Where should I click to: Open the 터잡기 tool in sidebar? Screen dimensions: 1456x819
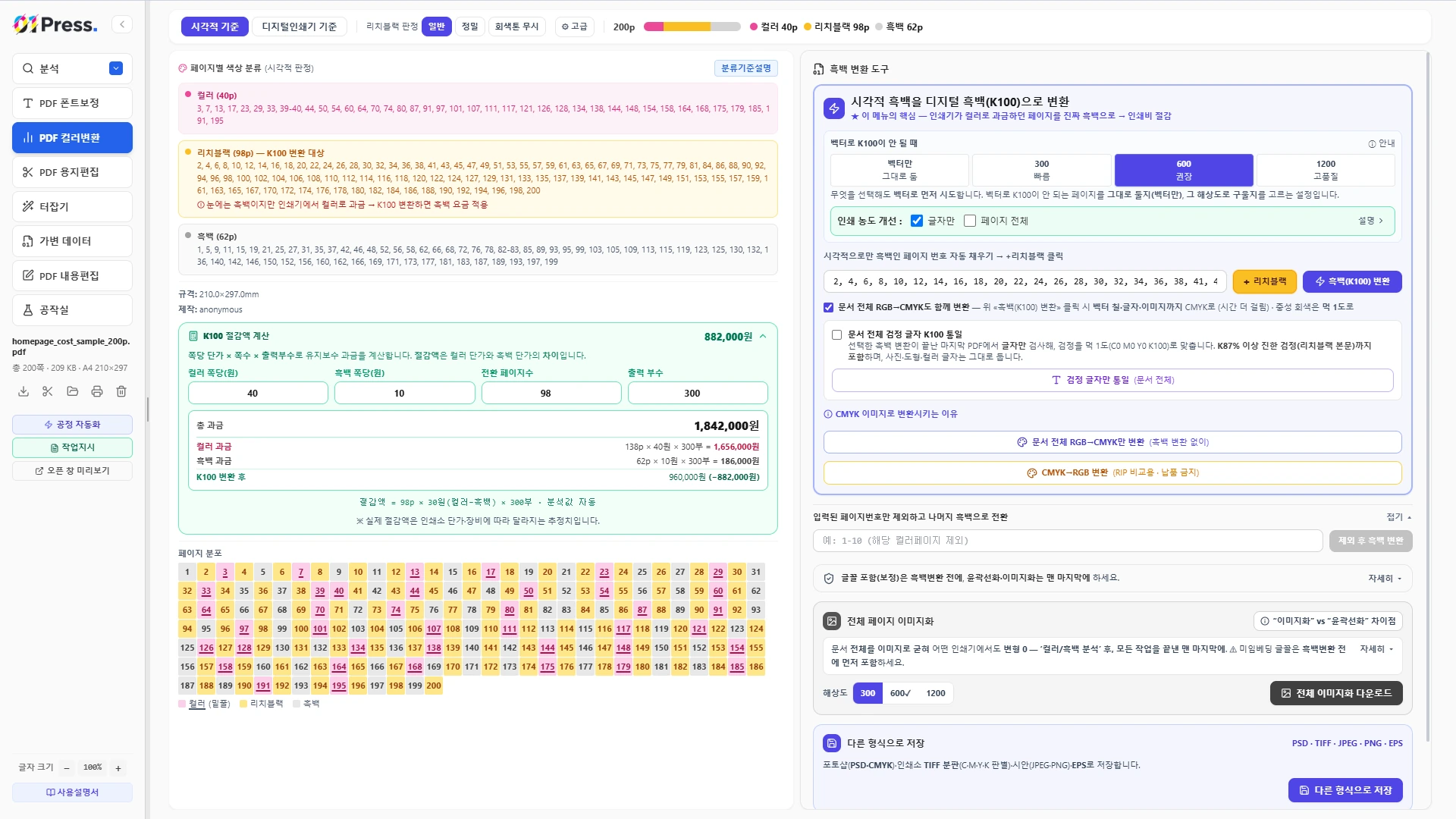pos(72,206)
